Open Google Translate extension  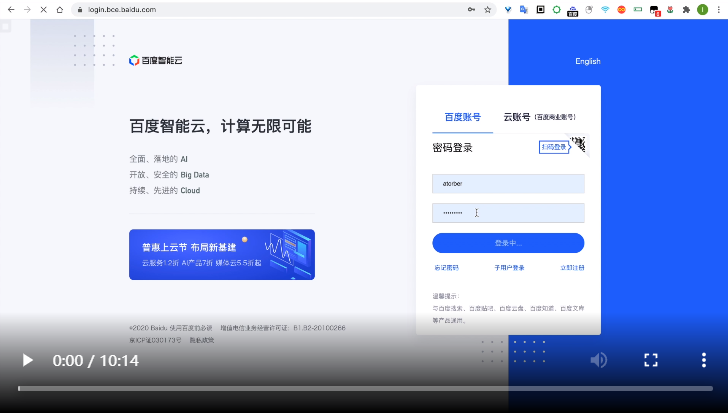pyautogui.click(x=524, y=9)
